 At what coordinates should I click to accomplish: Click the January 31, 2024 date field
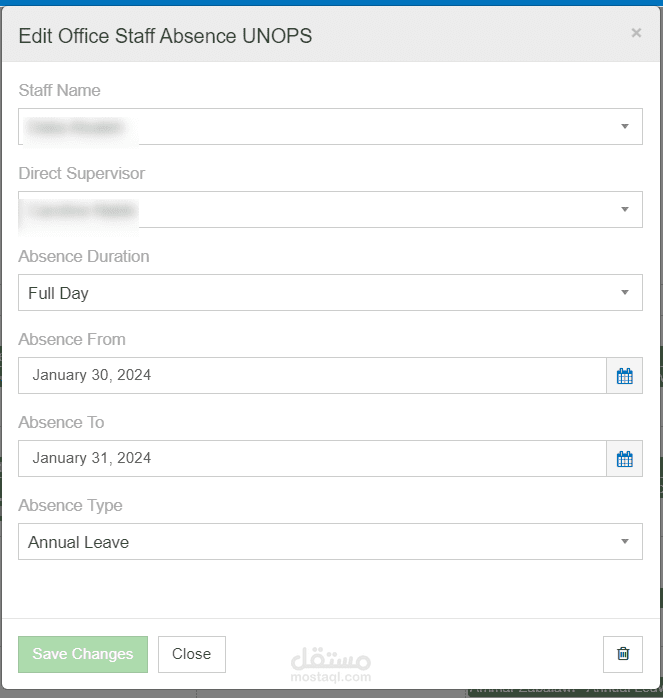312,459
